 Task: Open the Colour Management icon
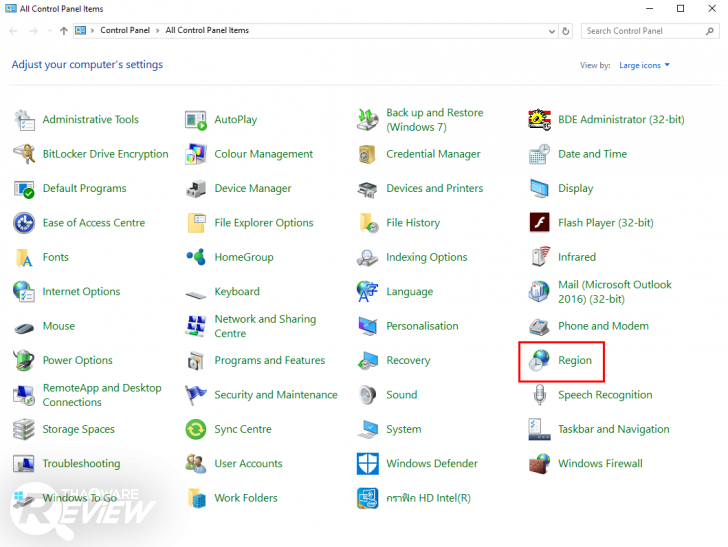coord(196,154)
